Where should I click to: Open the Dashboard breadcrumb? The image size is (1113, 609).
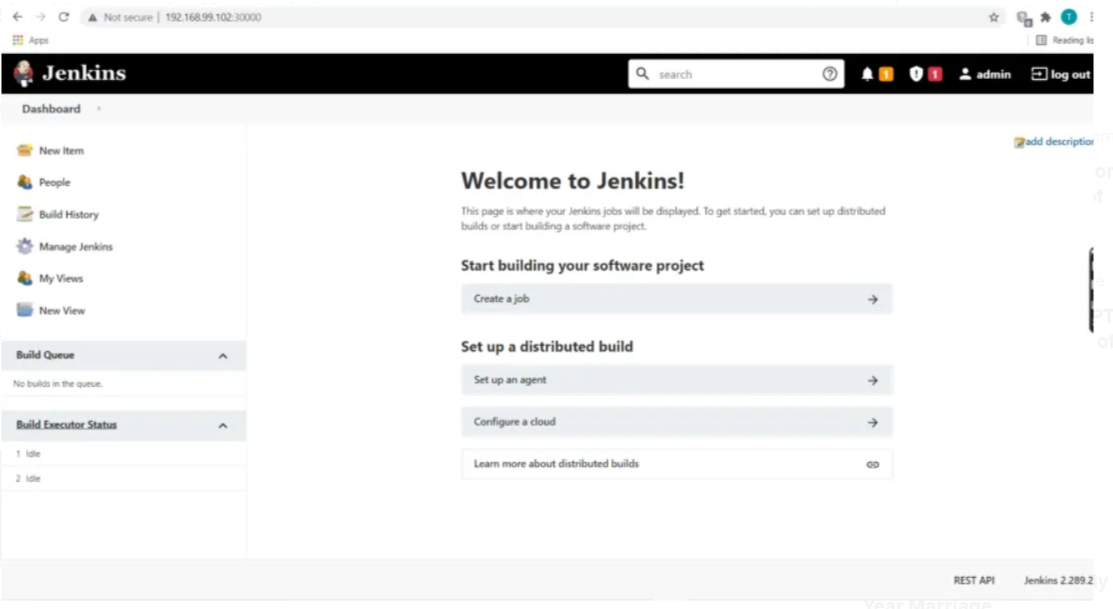(51, 109)
